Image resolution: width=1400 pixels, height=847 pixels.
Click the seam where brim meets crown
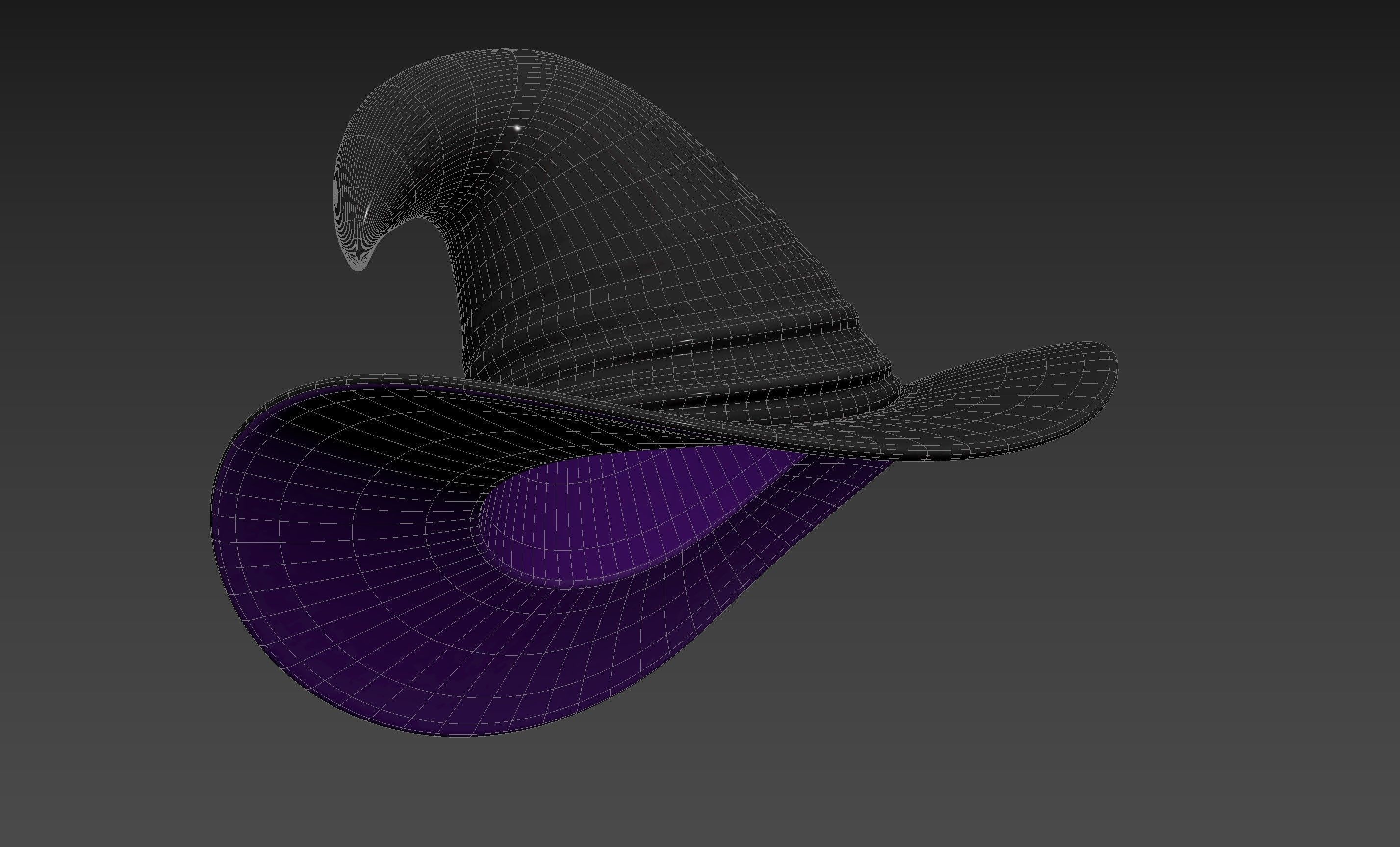pos(682,437)
